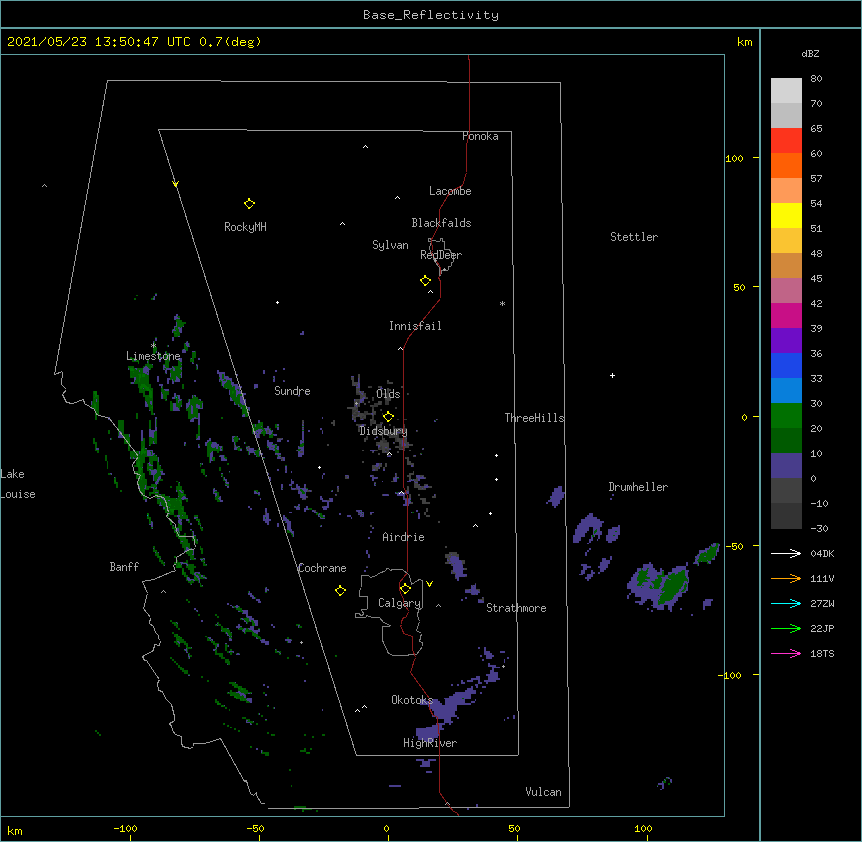Click the asterisk marker east of Innisfail
This screenshot has width=862, height=842.
502,303
